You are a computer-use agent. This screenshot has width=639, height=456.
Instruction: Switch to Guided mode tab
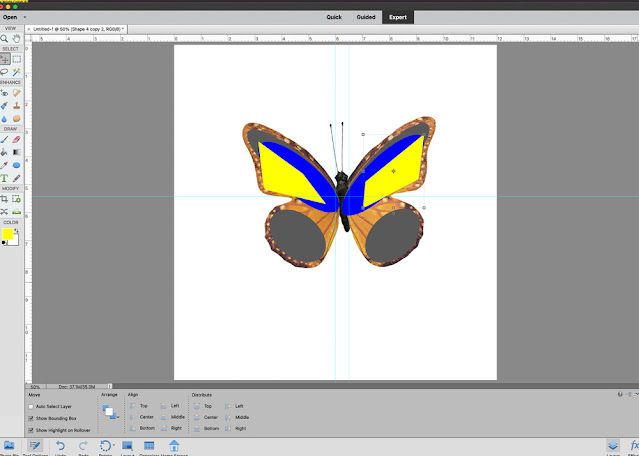click(366, 17)
